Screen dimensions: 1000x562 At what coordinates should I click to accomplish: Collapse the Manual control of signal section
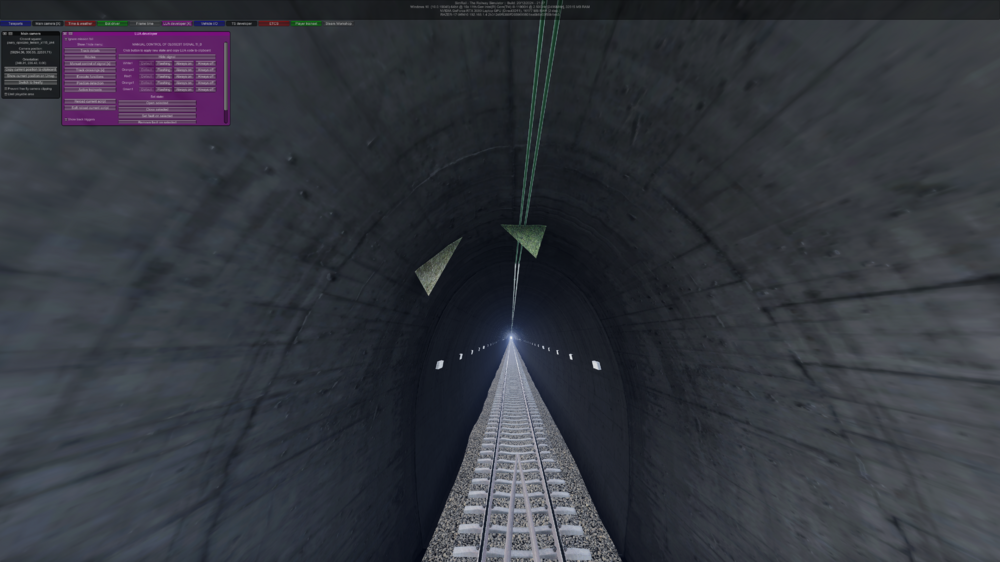click(x=90, y=63)
